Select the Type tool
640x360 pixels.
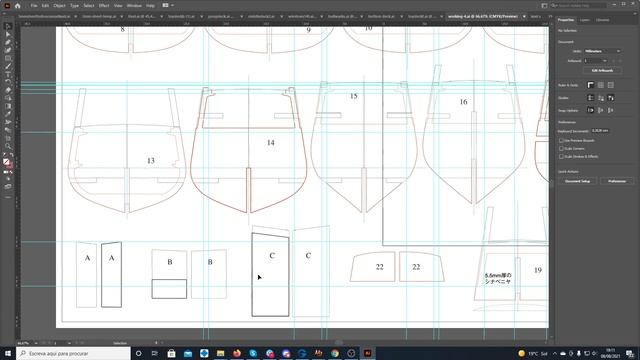tap(8, 74)
